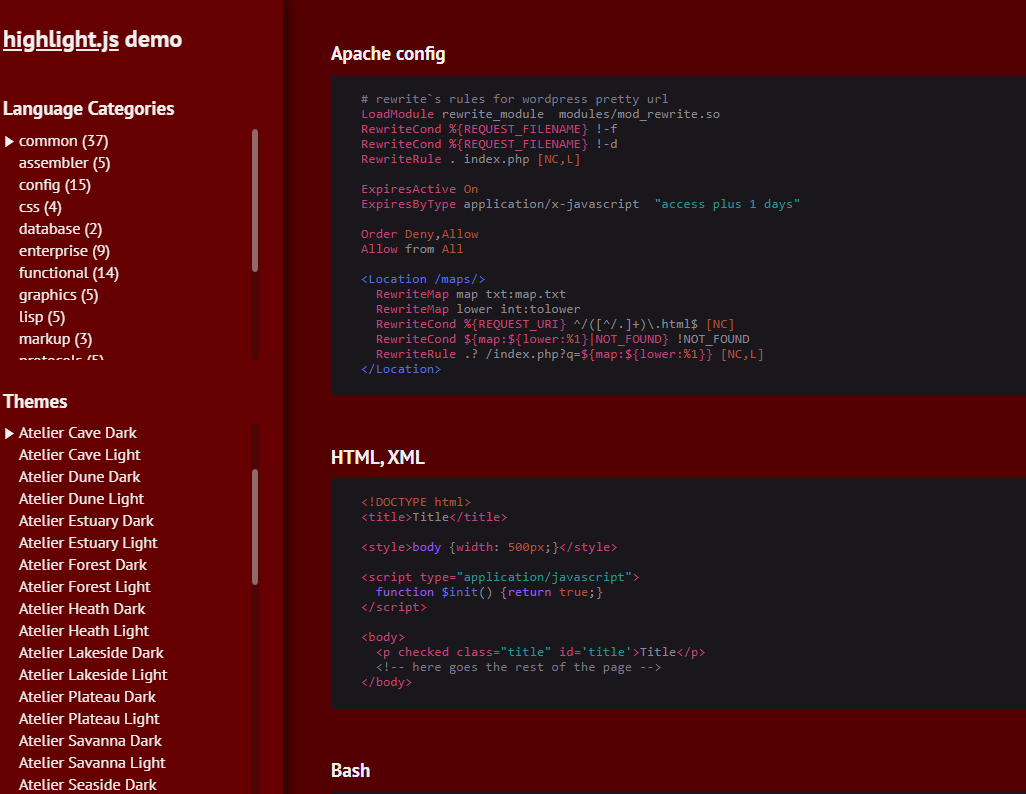Click the <!DOCTYPE html> line

coord(416,502)
